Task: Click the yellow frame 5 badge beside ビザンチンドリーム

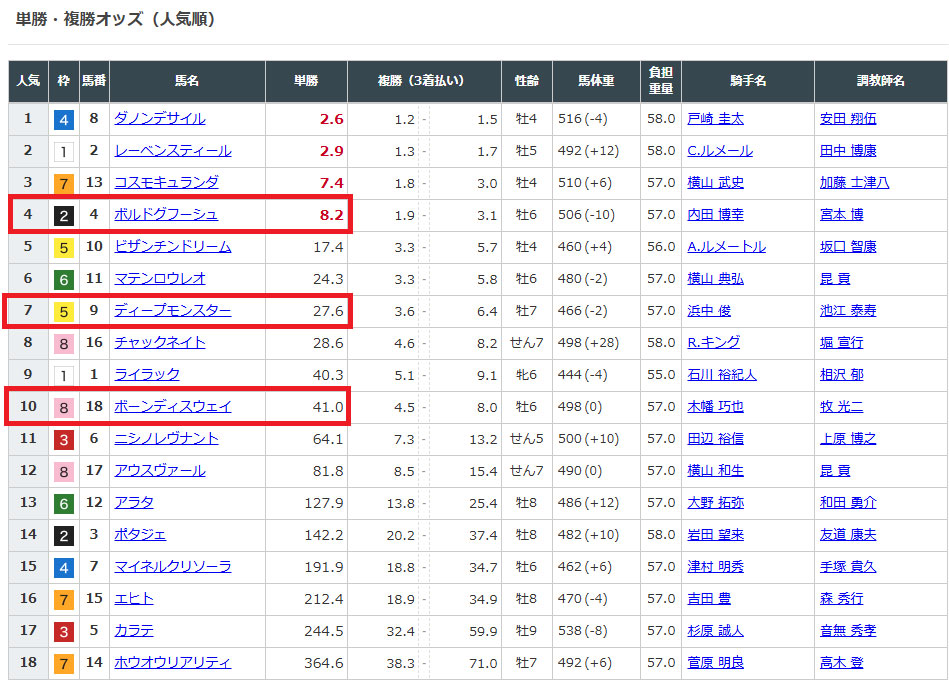Action: coord(64,247)
